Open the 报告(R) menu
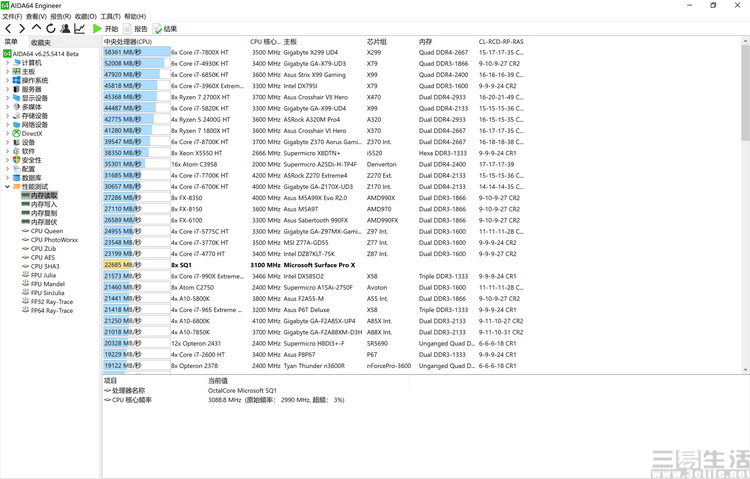This screenshot has height=479, width=750. (x=61, y=16)
